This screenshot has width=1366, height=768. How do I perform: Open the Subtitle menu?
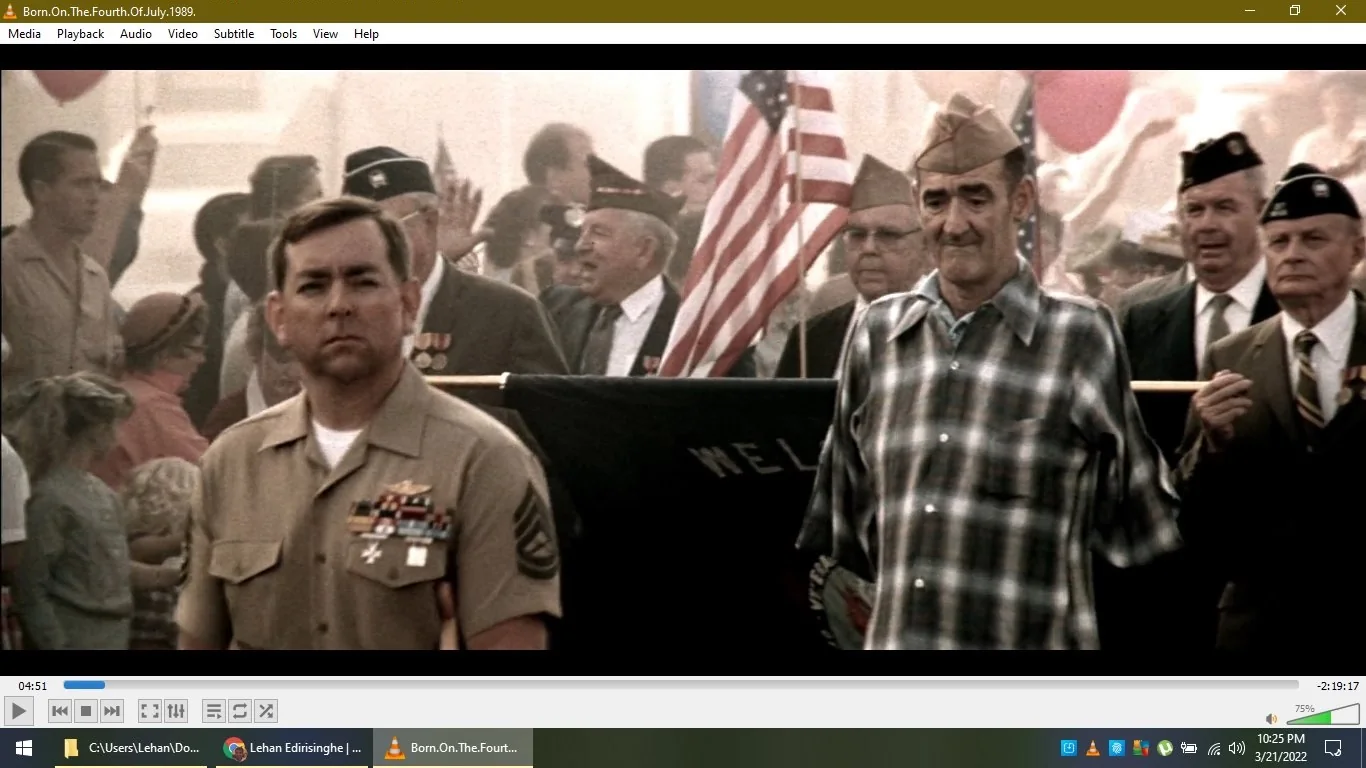pyautogui.click(x=234, y=33)
